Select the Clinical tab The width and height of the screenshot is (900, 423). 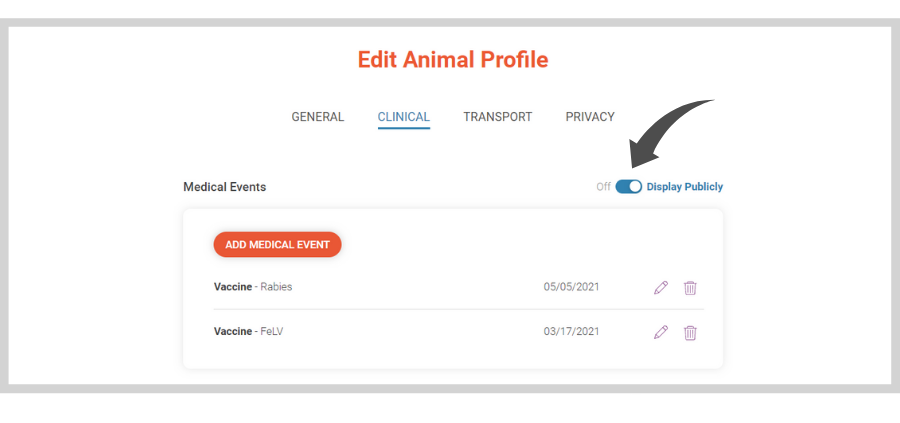[404, 117]
